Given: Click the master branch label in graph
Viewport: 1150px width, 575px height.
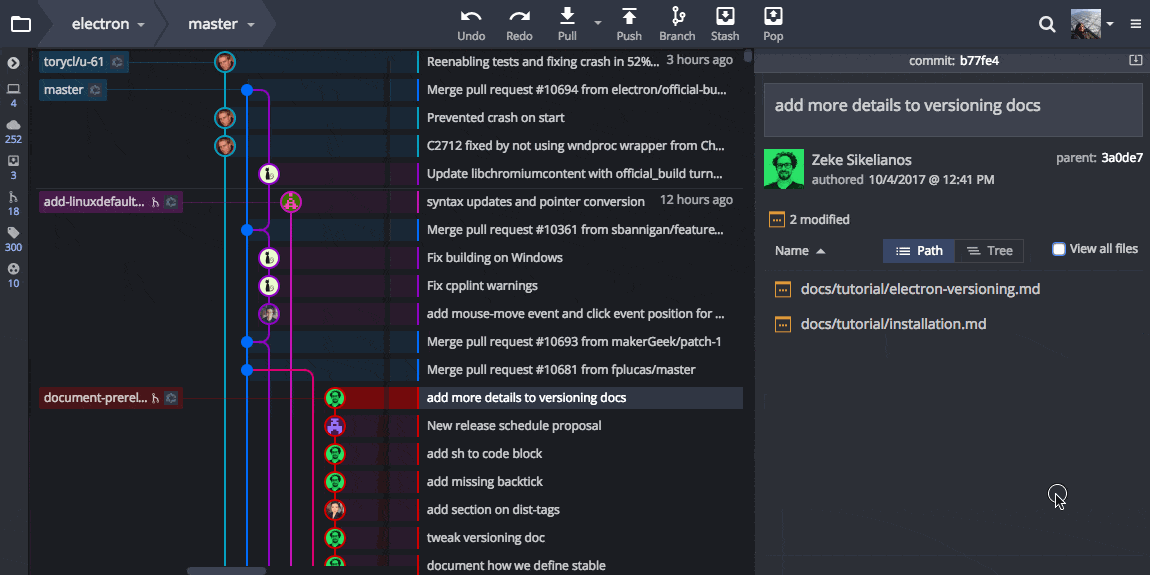Looking at the screenshot, I should pyautogui.click(x=73, y=90).
